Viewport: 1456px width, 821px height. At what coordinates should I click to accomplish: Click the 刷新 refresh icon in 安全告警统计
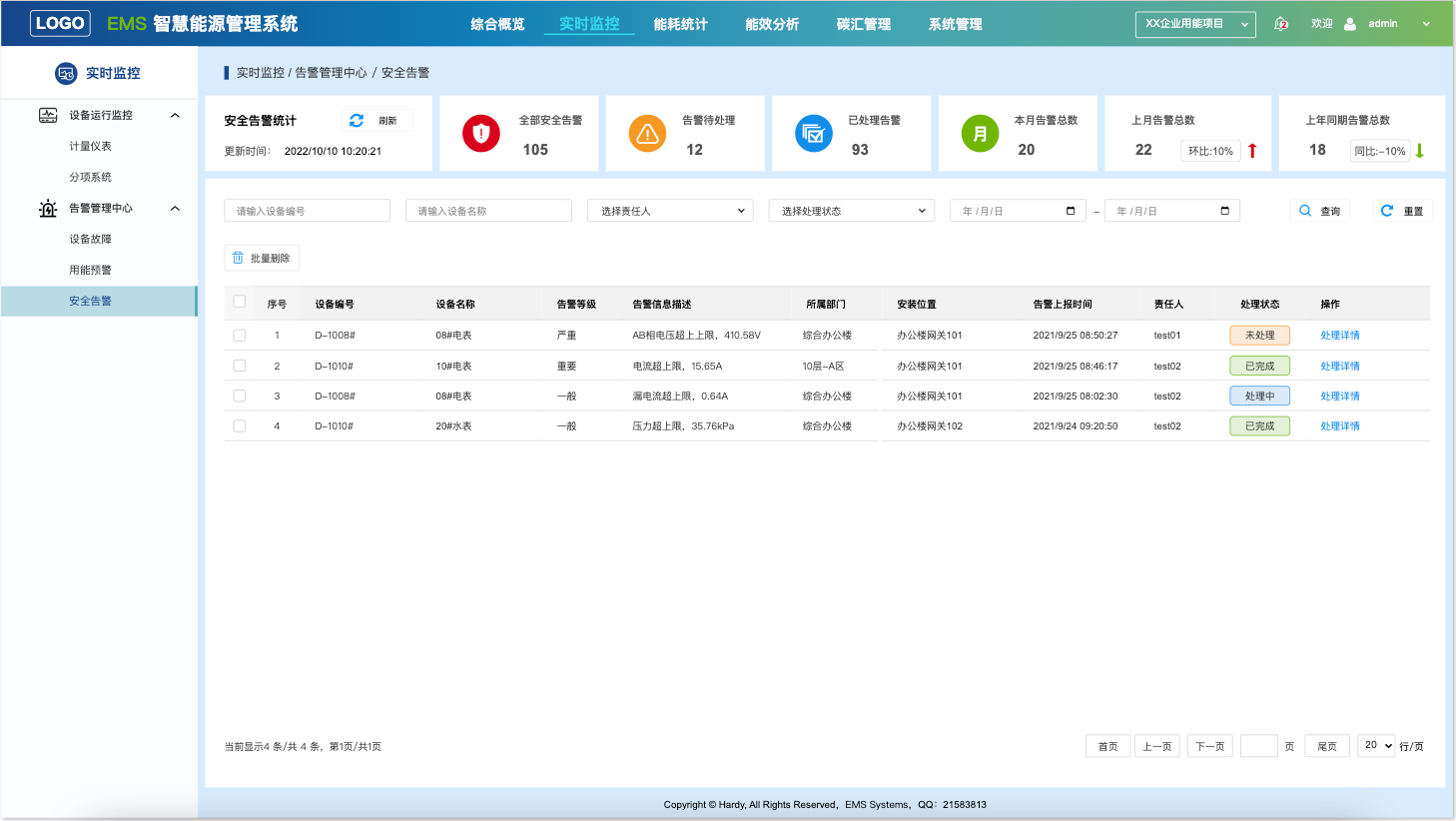click(357, 120)
